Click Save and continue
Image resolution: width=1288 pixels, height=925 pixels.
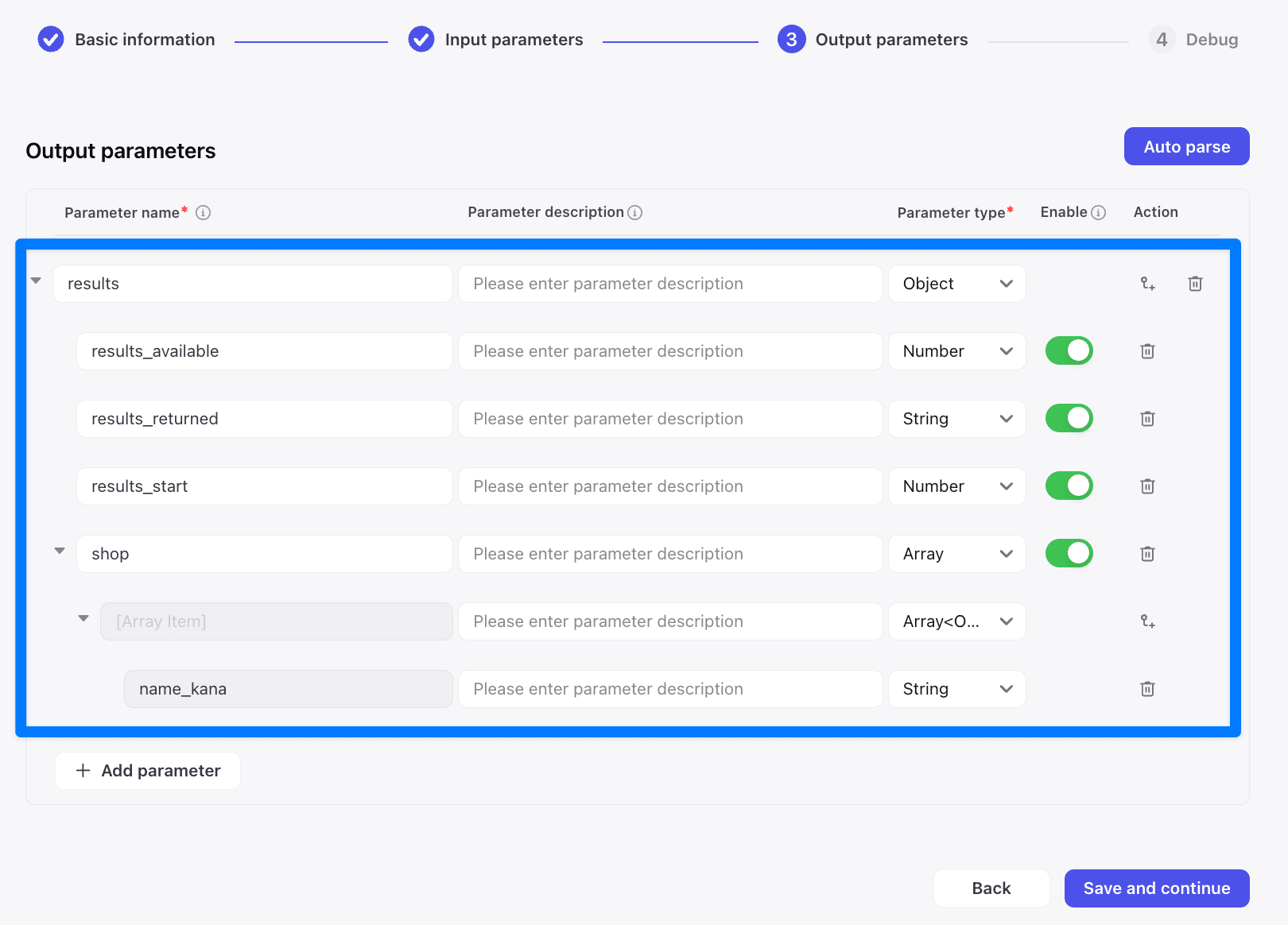tap(1156, 888)
